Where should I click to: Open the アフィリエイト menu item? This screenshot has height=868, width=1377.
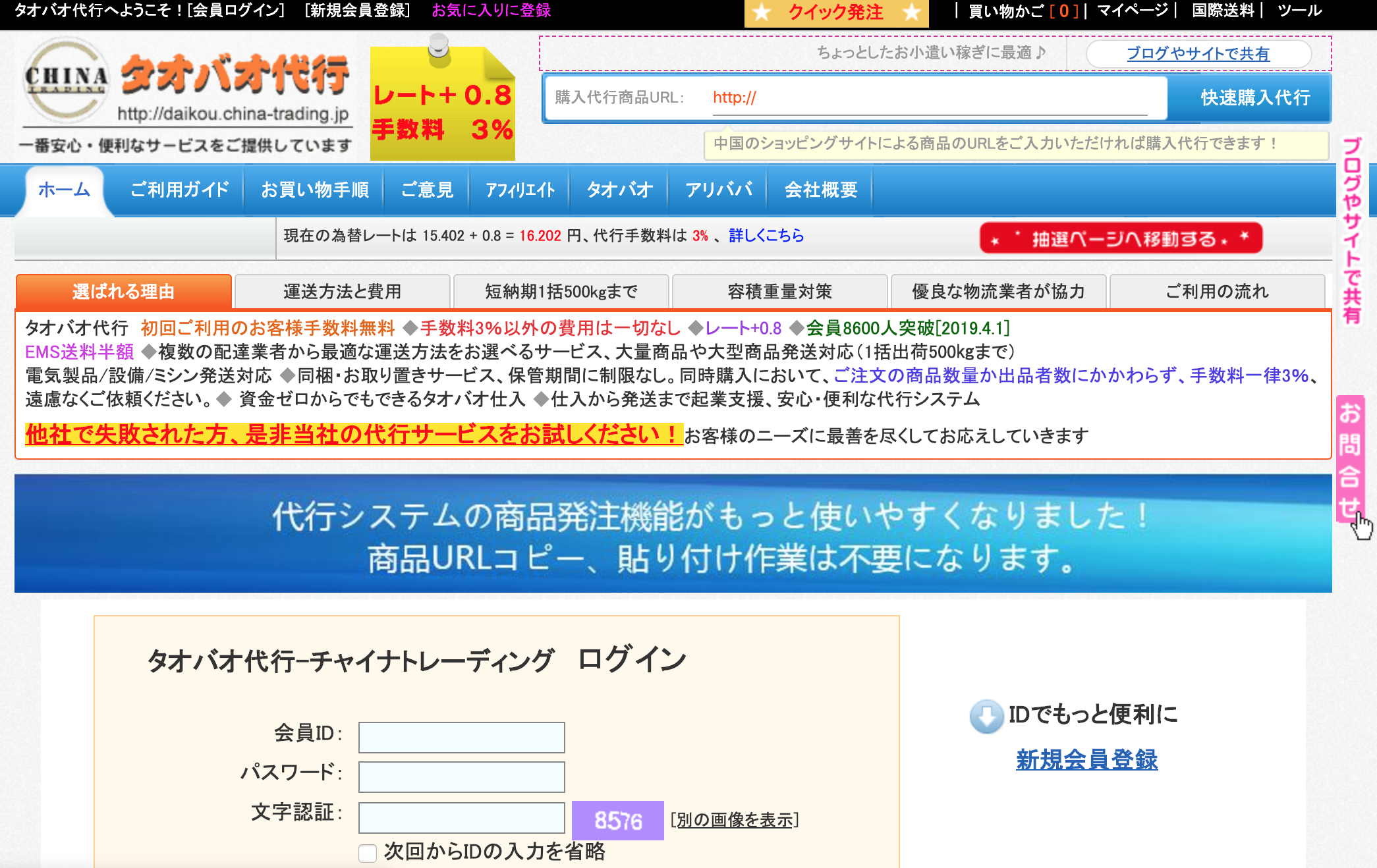520,190
